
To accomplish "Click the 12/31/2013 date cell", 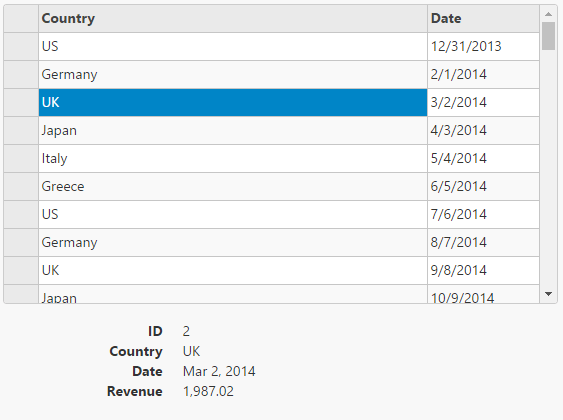I will (483, 47).
